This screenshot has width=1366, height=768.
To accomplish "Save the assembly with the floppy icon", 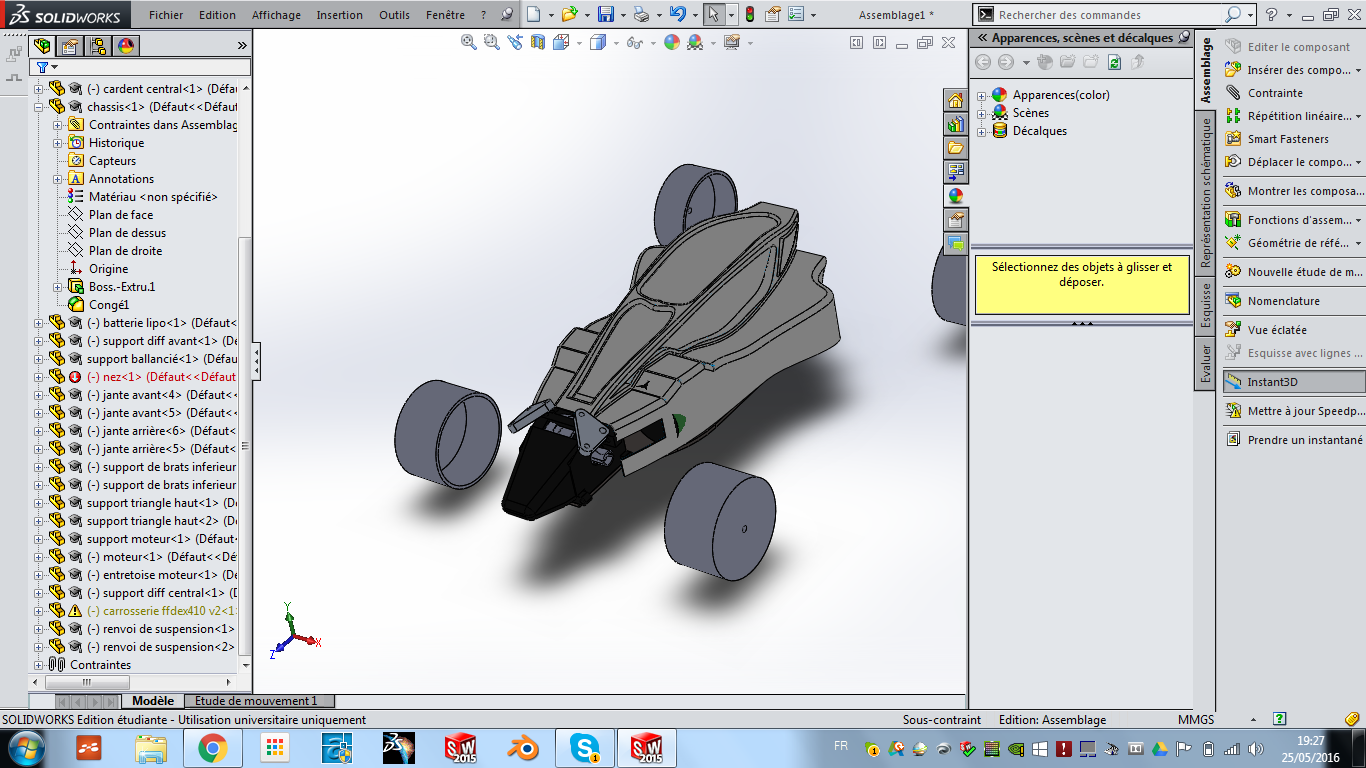I will [x=605, y=14].
